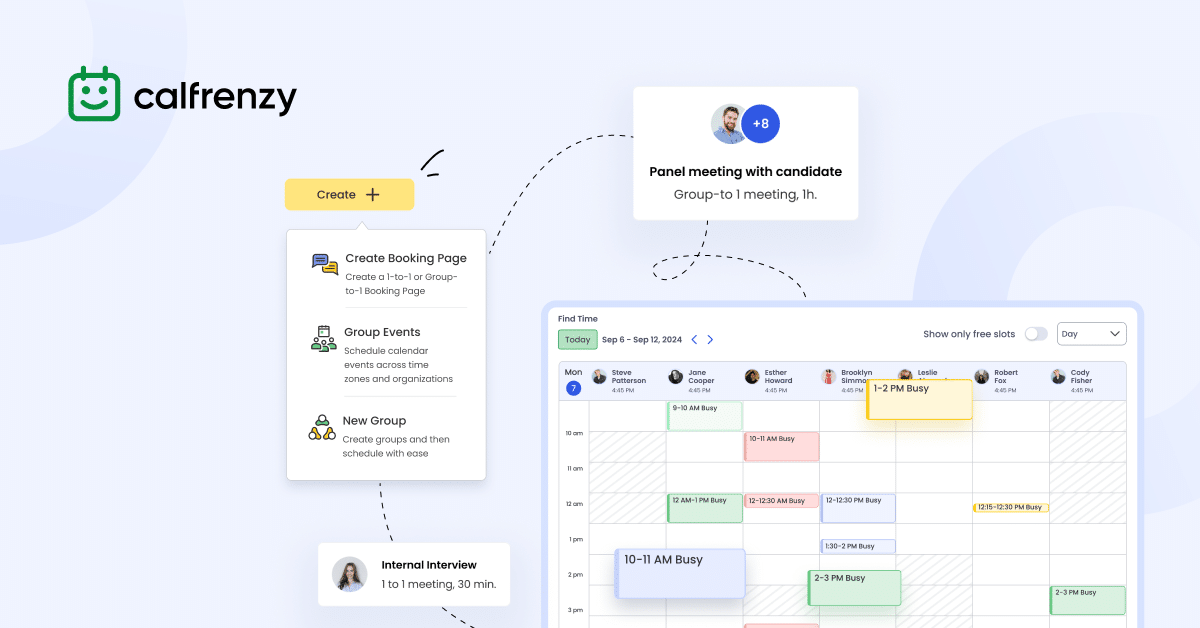Screen dimensions: 1200x628
Task: Click the Group Events calendar-people icon
Action: click(322, 340)
